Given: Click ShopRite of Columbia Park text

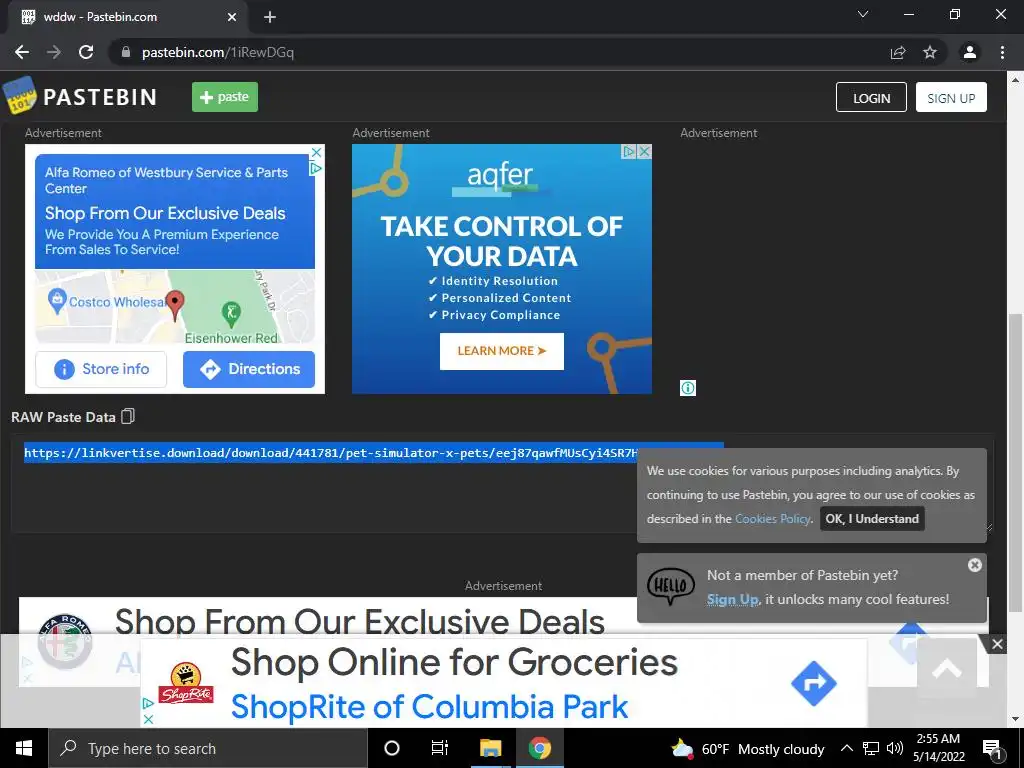Looking at the screenshot, I should click(x=429, y=707).
